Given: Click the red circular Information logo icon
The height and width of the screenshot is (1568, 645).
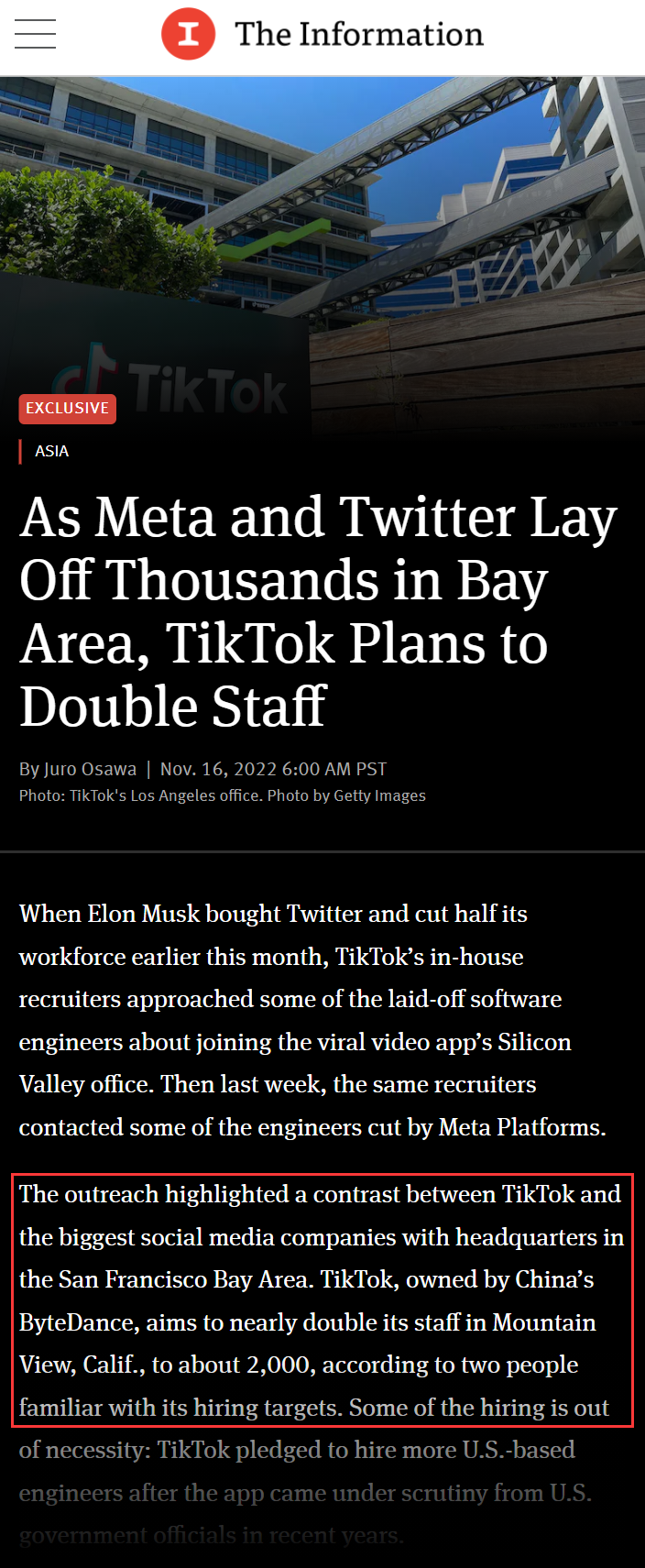Looking at the screenshot, I should click(189, 34).
